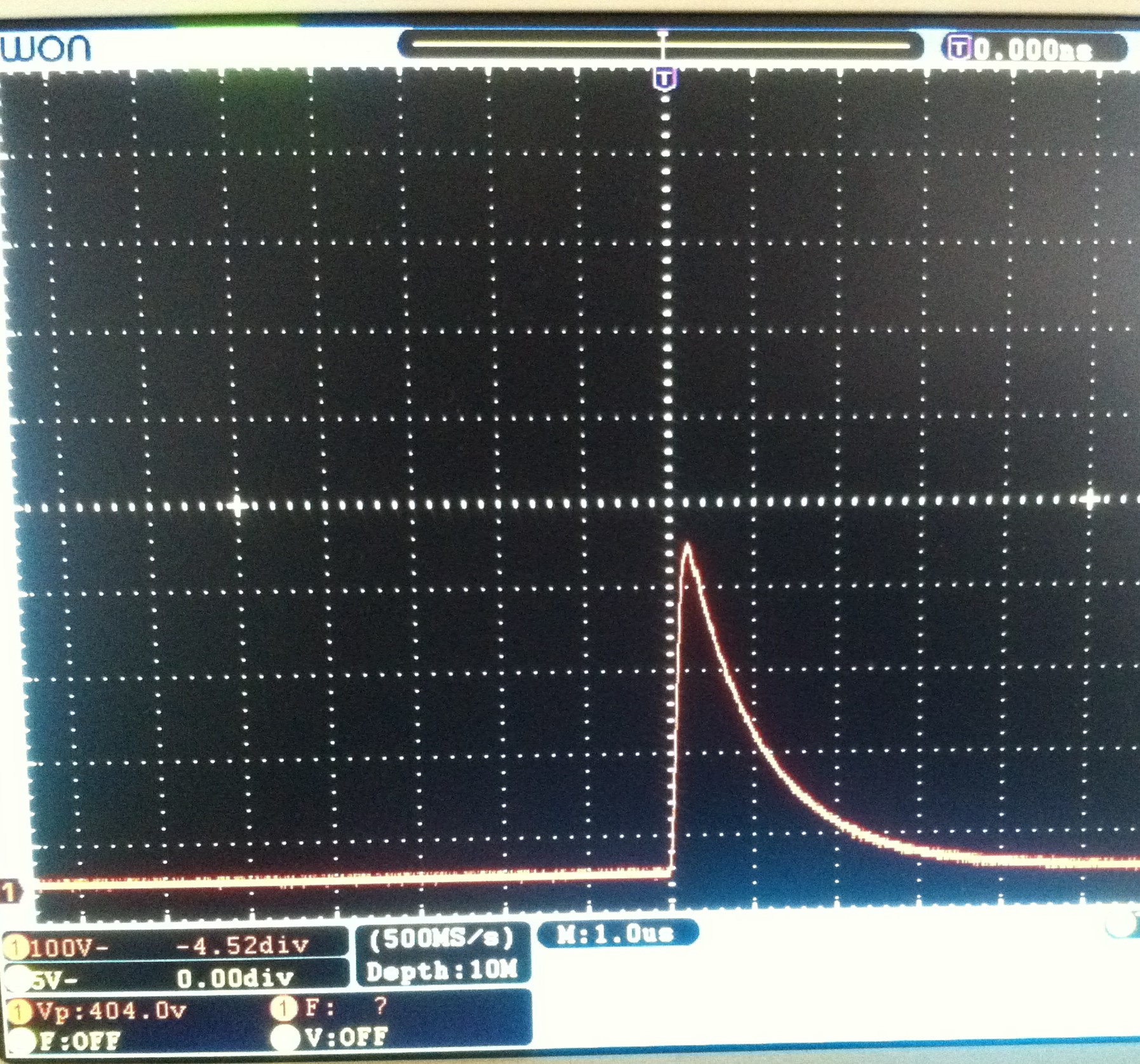Screen dimensions: 1140x1064
Task: Select the F: ? frequency measurement
Action: 345,1007
